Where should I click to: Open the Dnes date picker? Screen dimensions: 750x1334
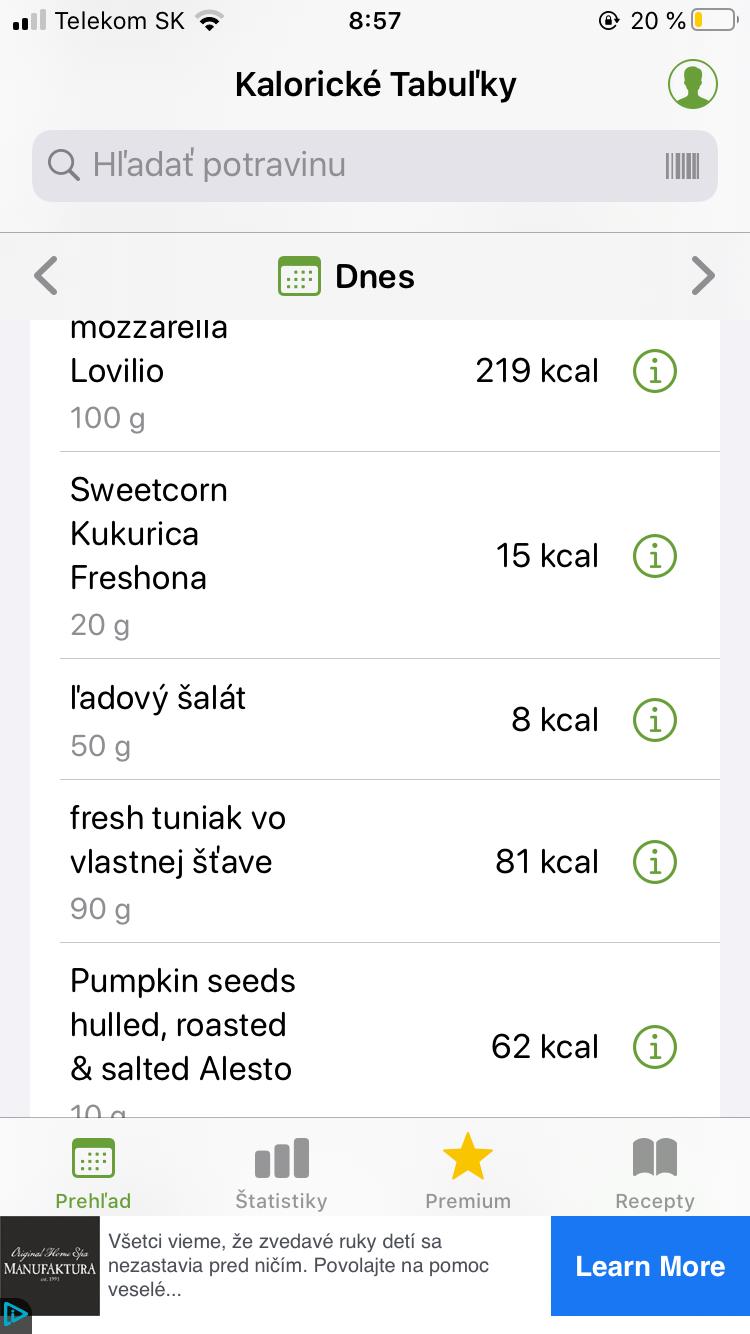point(375,277)
